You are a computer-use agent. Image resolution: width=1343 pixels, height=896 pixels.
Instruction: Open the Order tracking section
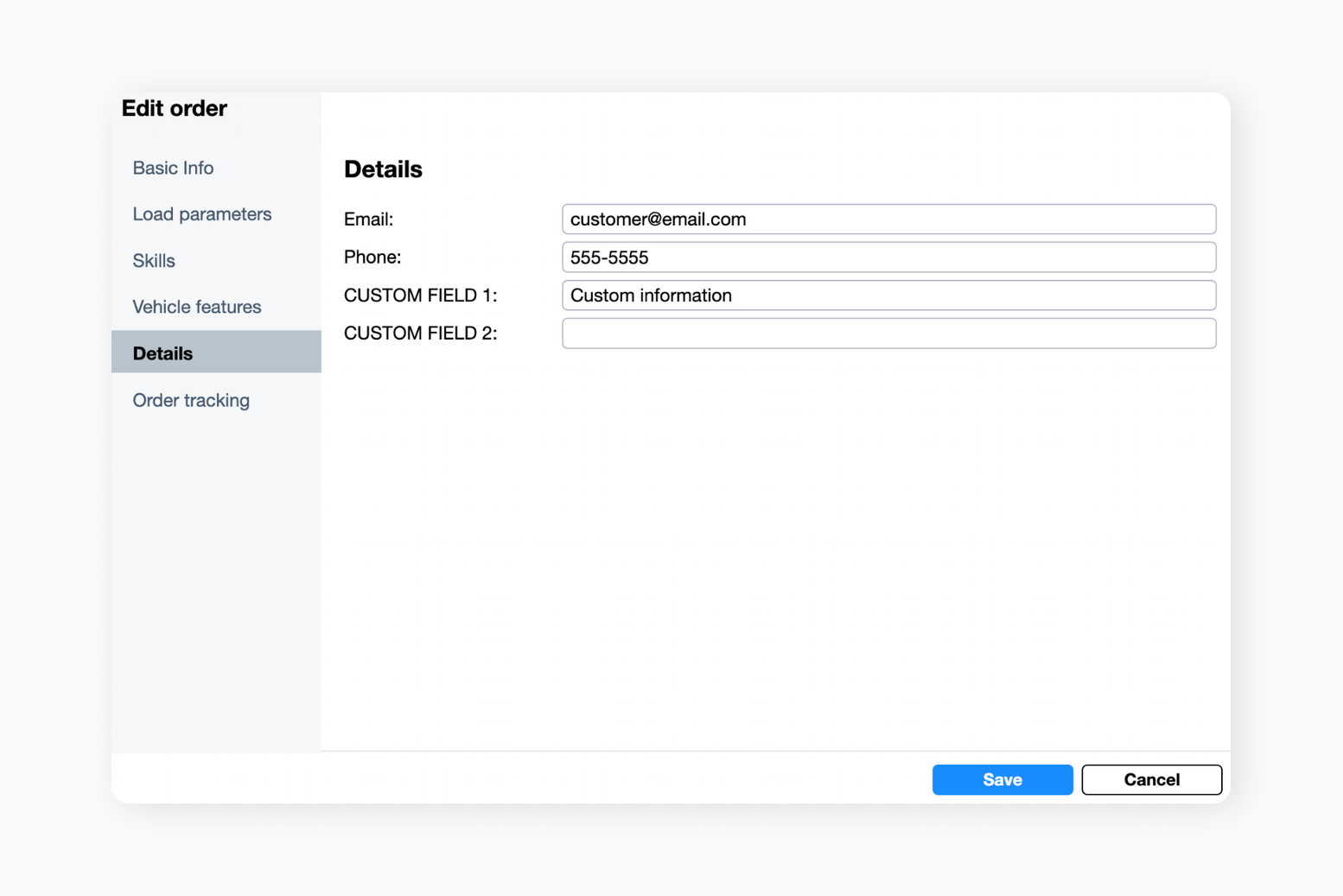pyautogui.click(x=191, y=400)
